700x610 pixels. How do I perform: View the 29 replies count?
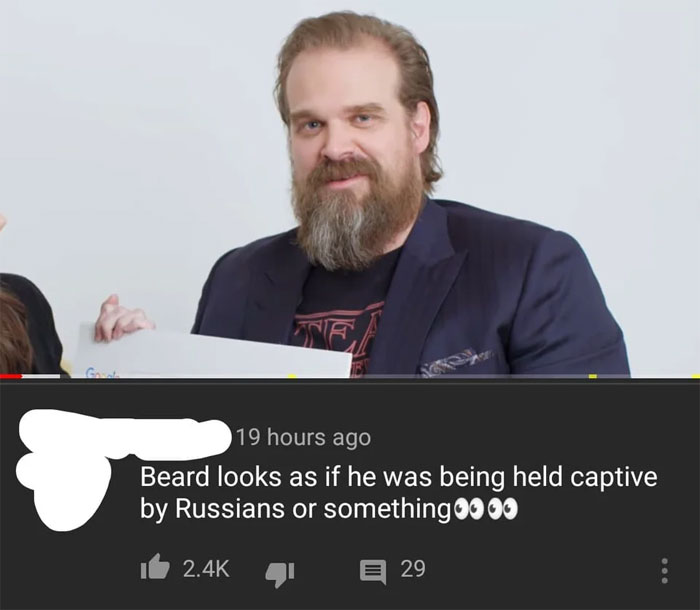412,569
